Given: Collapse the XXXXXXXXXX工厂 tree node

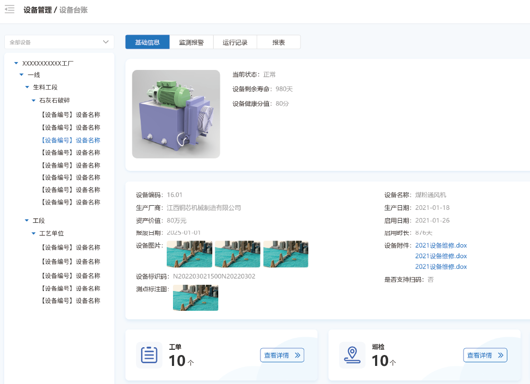Looking at the screenshot, I should click(x=16, y=63).
